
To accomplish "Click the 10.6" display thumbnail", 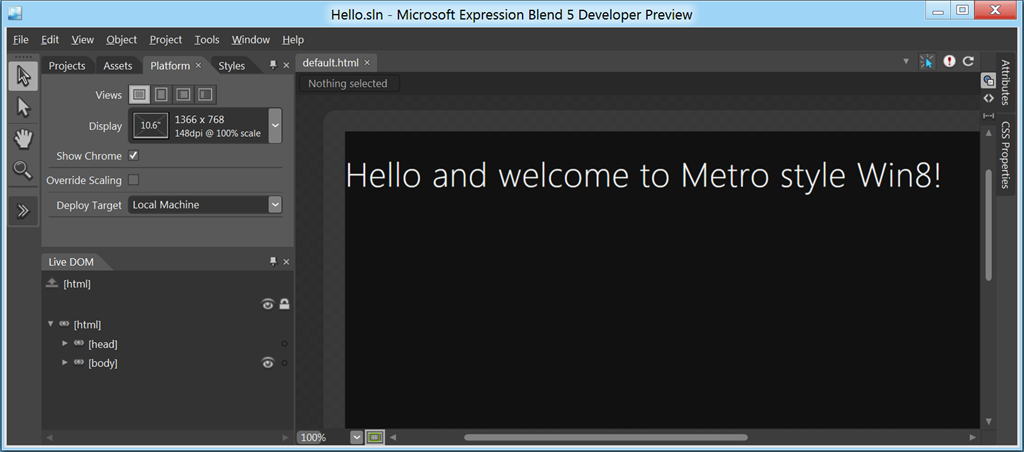I will pos(151,125).
